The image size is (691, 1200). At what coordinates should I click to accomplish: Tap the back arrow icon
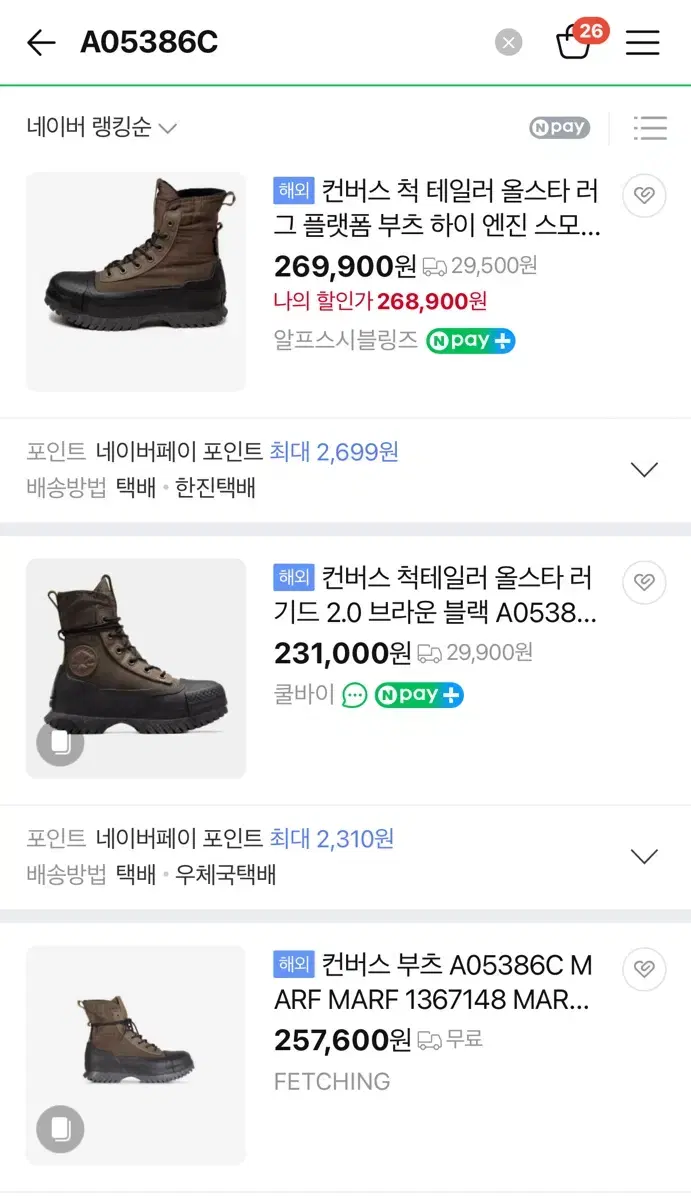(41, 43)
